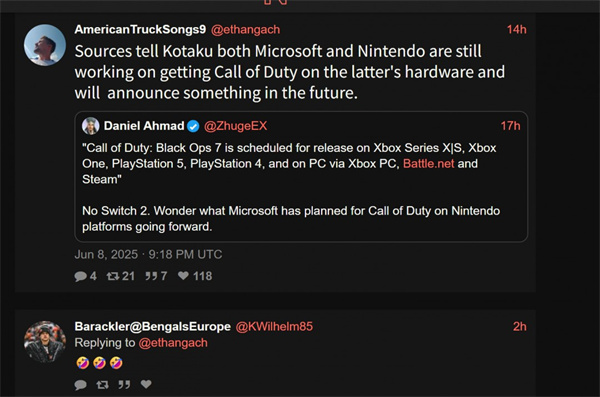
Task: Open the 2h reply timestamp
Action: coord(520,327)
